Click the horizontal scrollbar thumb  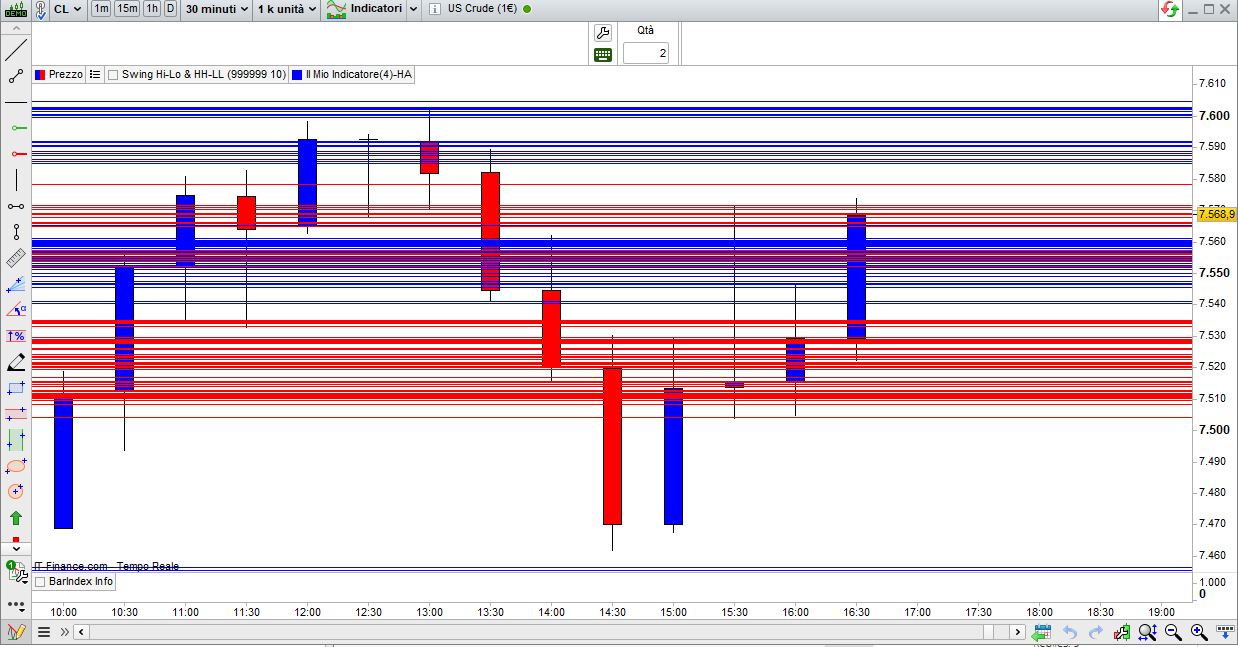(989, 632)
